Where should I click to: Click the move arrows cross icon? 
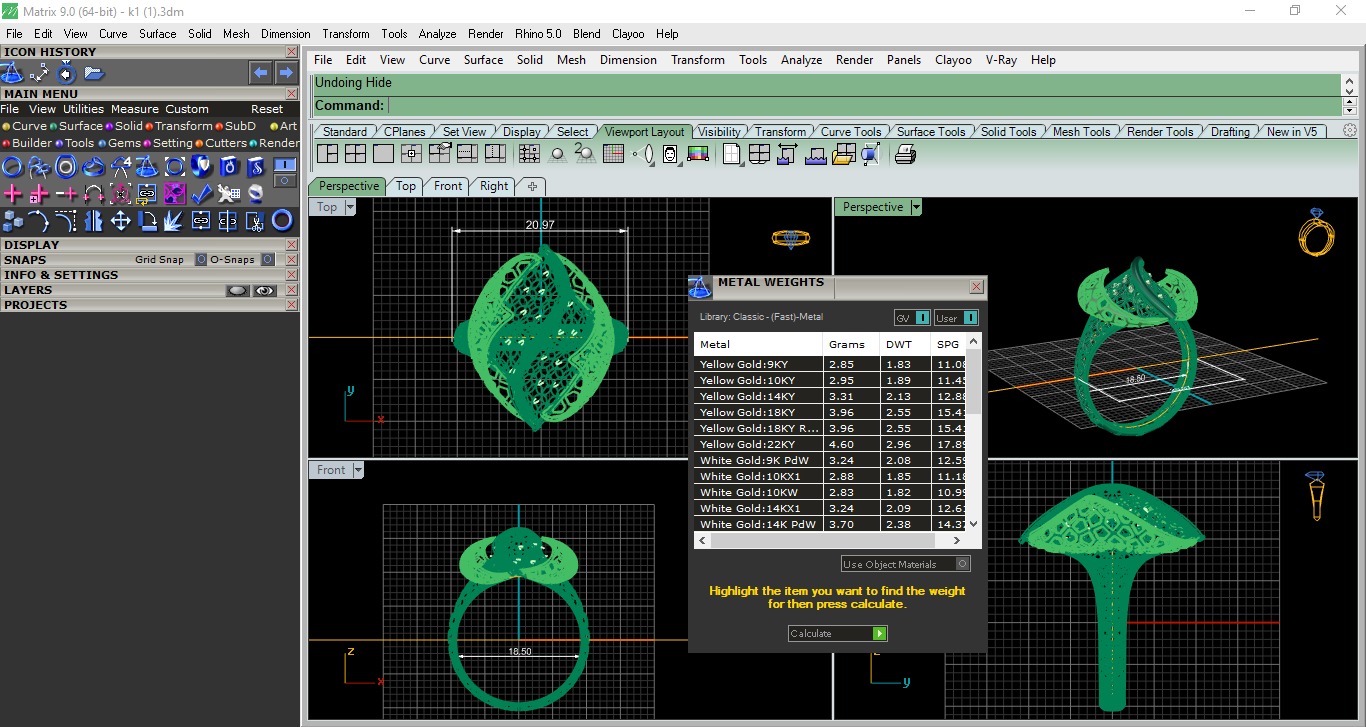[x=120, y=220]
